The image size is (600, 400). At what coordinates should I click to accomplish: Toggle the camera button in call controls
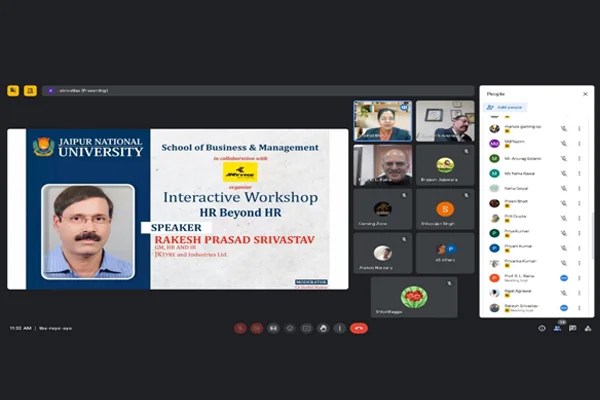[x=257, y=328]
